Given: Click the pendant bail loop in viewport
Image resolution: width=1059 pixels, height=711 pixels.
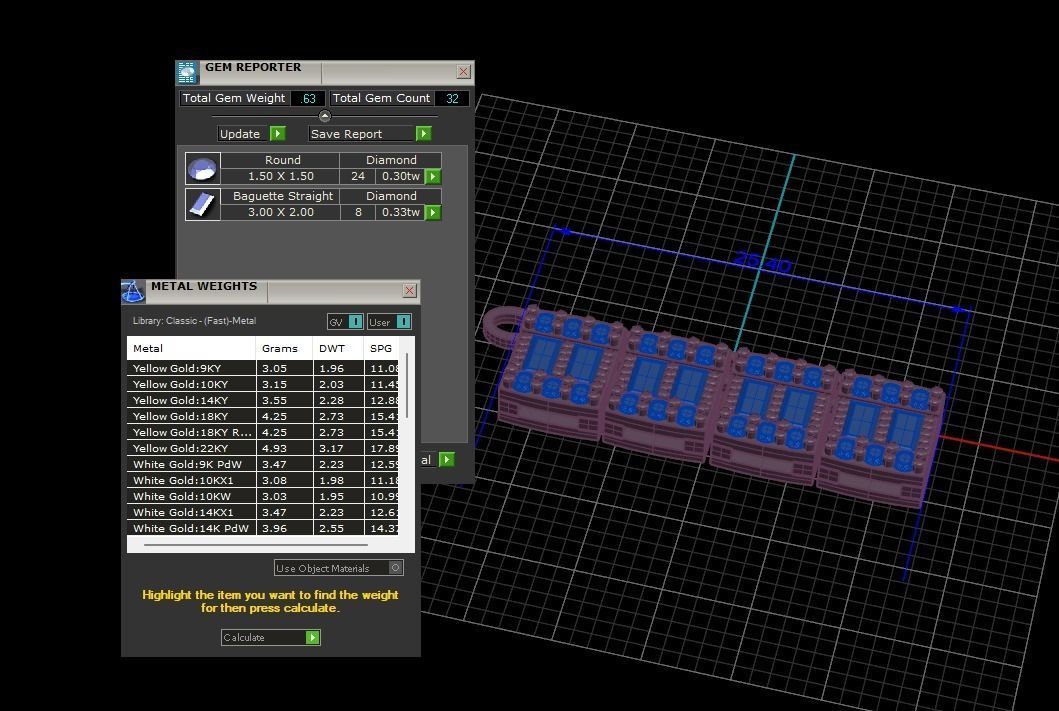Looking at the screenshot, I should [501, 325].
